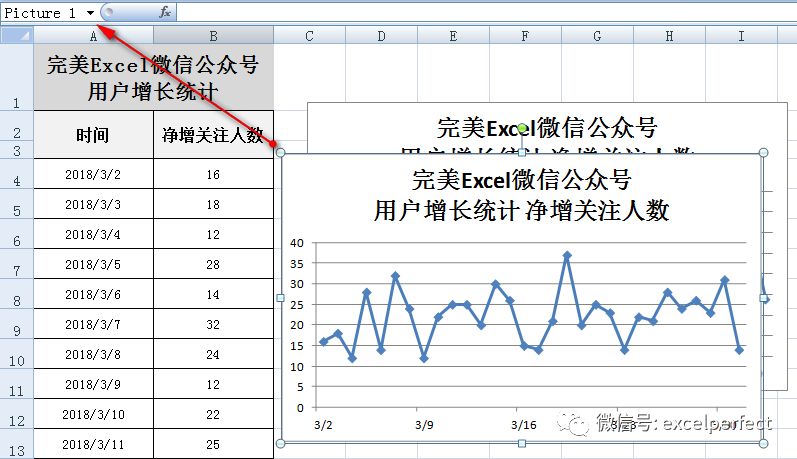This screenshot has width=797, height=459.
Task: Click the picture's left middle resize handle
Action: (281, 298)
